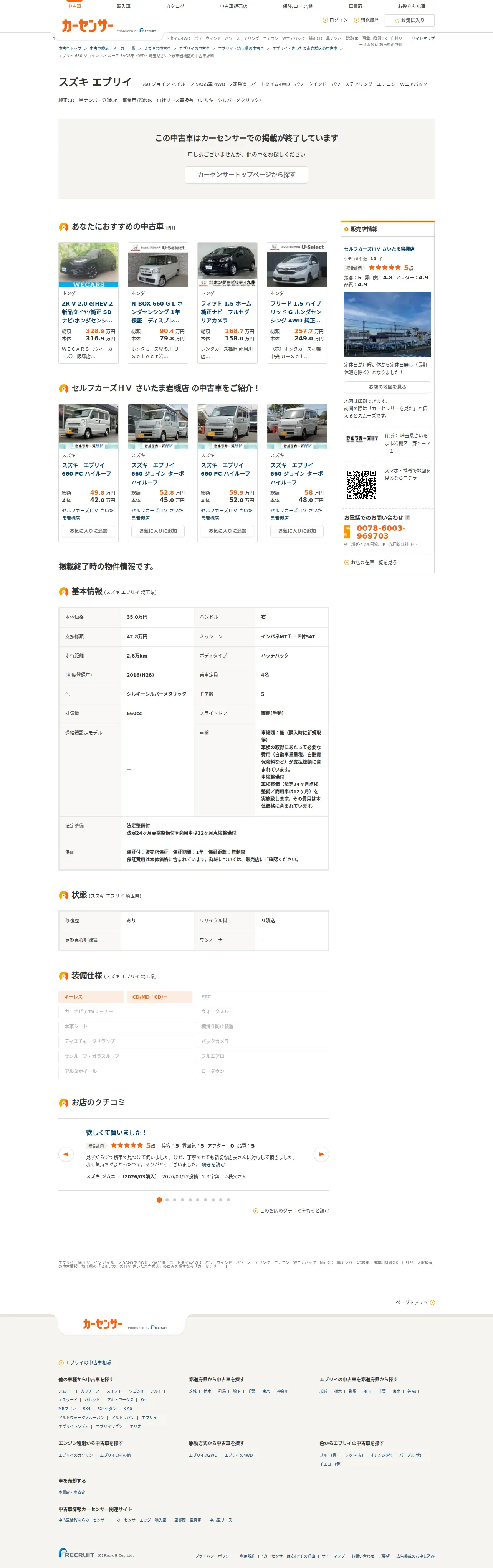Click the ジムニー link in the footer
493x1568 pixels.
(x=66, y=1391)
